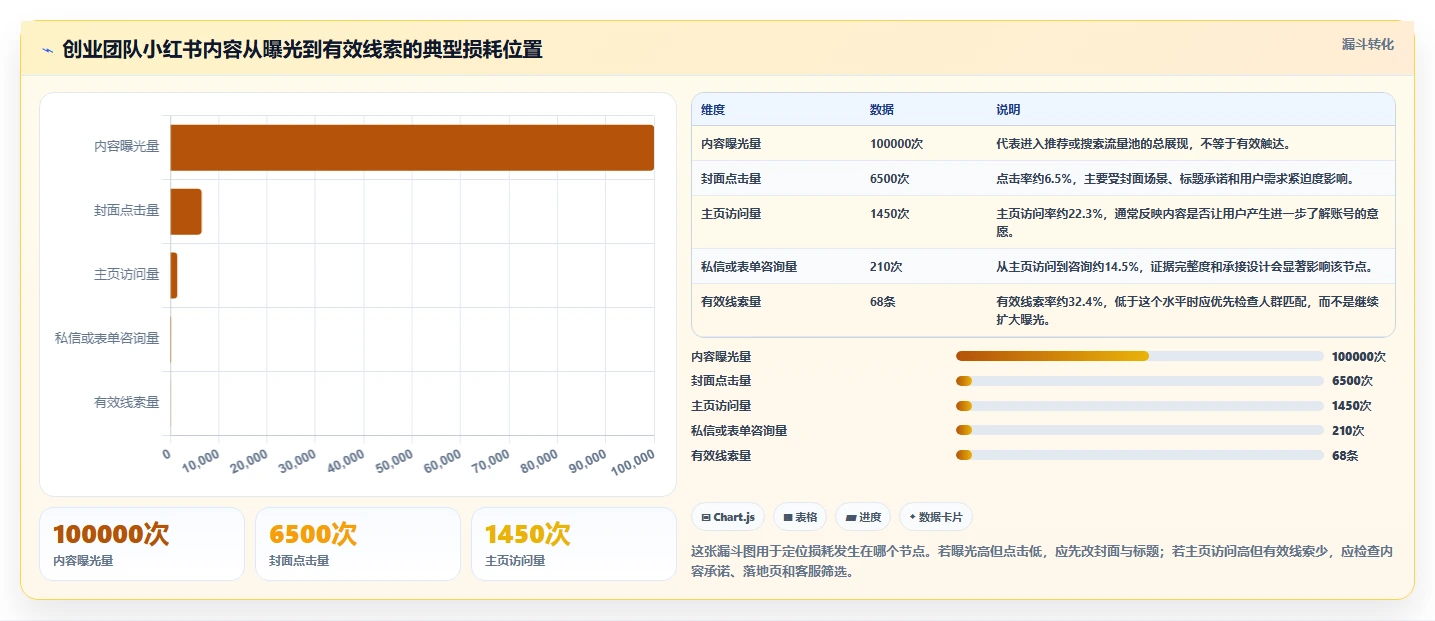Click the 68条 table cell
This screenshot has height=621, width=1435.
pyautogui.click(x=882, y=301)
